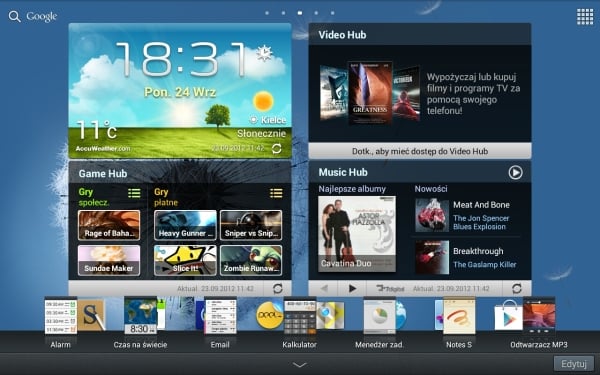Open the Game Hub header
Image resolution: width=600 pixels, height=375 pixels.
coord(180,173)
